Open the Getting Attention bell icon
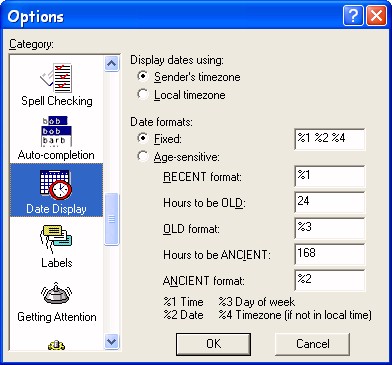Screen dimensions: 392x365 (x=56, y=294)
